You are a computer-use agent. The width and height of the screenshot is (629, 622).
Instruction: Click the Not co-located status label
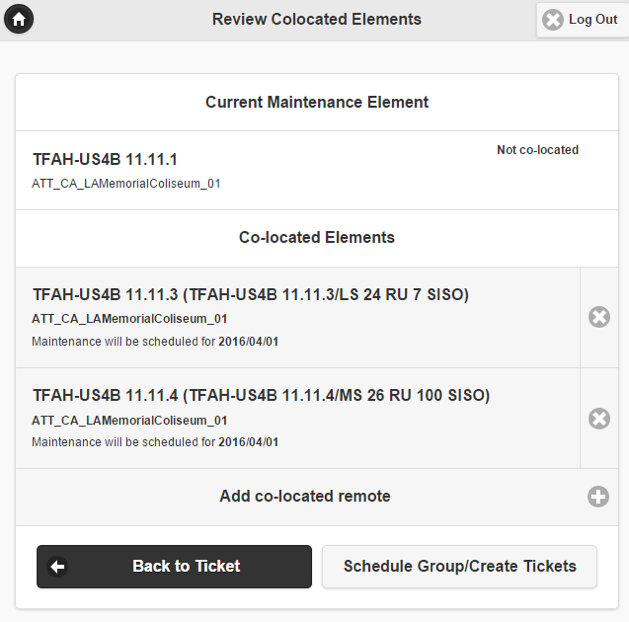pyautogui.click(x=537, y=150)
